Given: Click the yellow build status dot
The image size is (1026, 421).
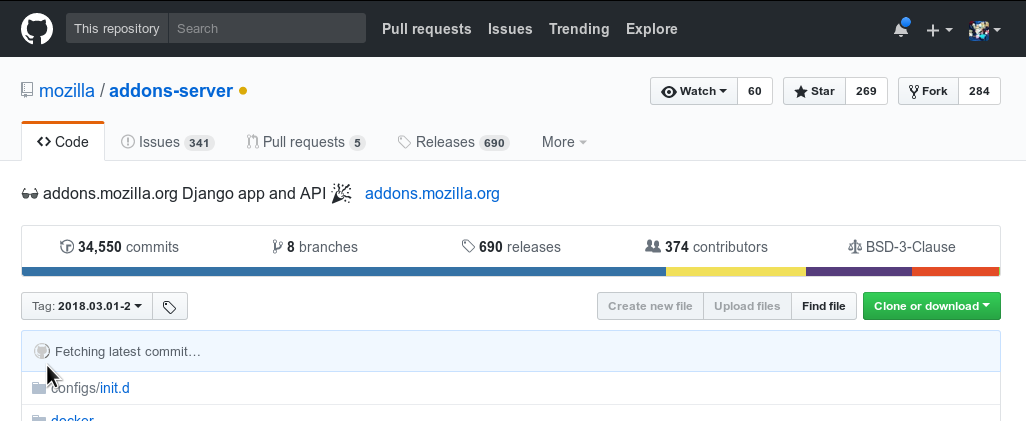Looking at the screenshot, I should [243, 91].
